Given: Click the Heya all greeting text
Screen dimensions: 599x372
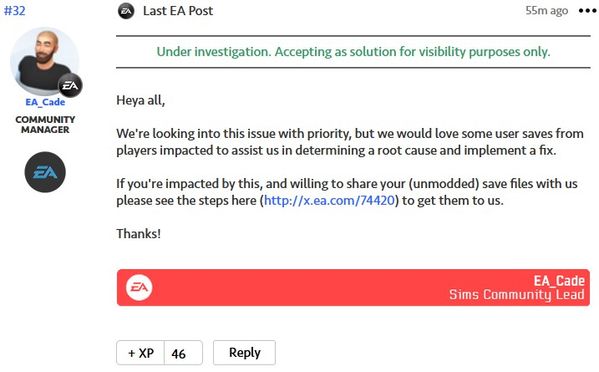Looking at the screenshot, I should pos(141,100).
